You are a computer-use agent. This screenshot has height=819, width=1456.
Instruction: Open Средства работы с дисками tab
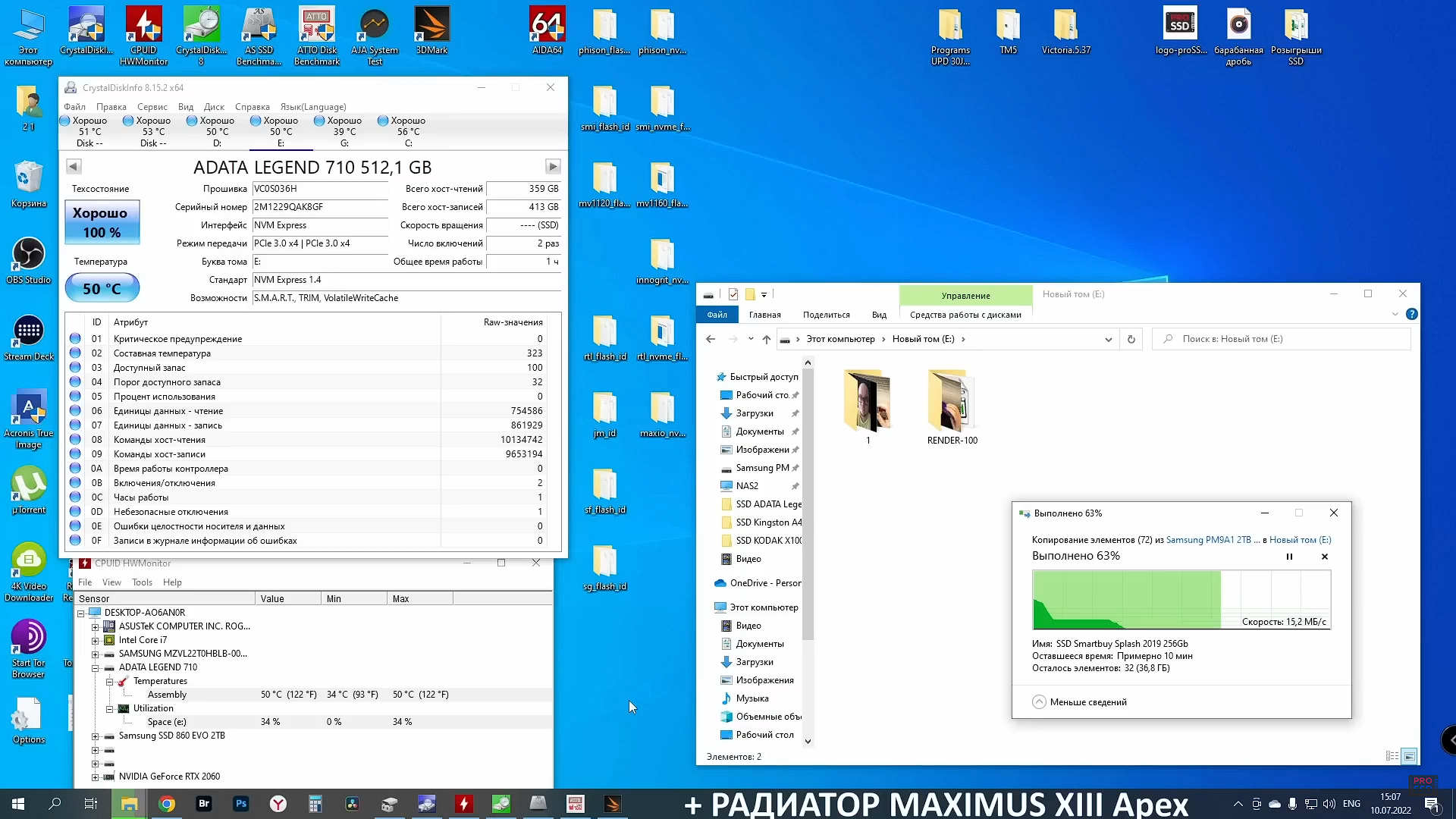coord(965,315)
